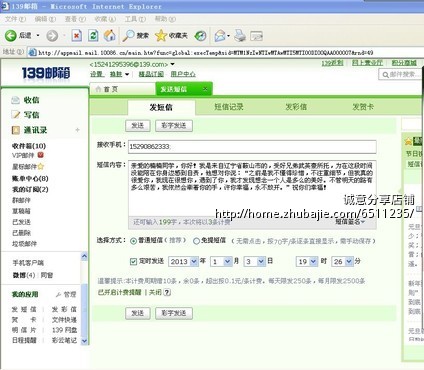This screenshot has width=424, height=370.
Task: Switch to the 发彩信 tab
Action: tap(296, 107)
